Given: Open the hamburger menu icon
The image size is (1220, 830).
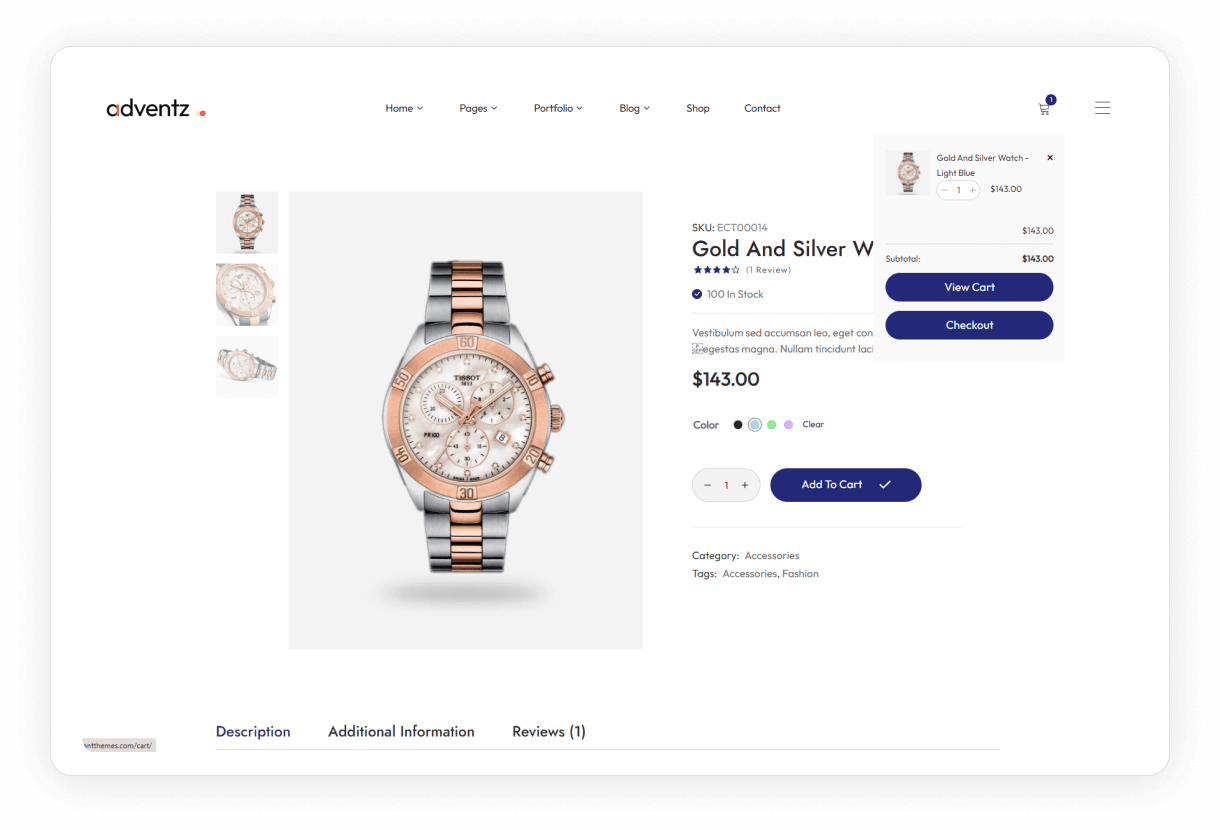Looking at the screenshot, I should (1102, 108).
